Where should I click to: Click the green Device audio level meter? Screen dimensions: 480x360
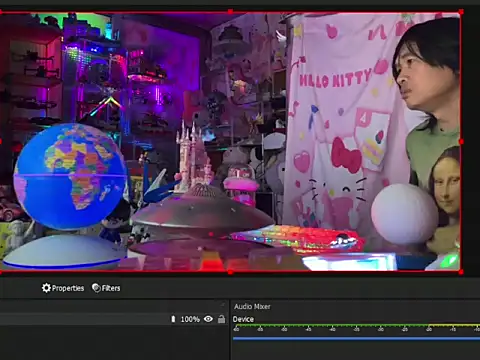coord(356,325)
